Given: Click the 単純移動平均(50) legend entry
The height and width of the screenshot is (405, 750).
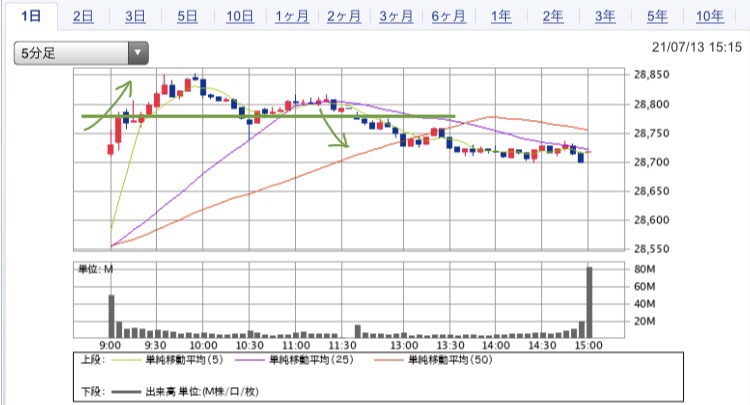Looking at the screenshot, I should (x=450, y=360).
